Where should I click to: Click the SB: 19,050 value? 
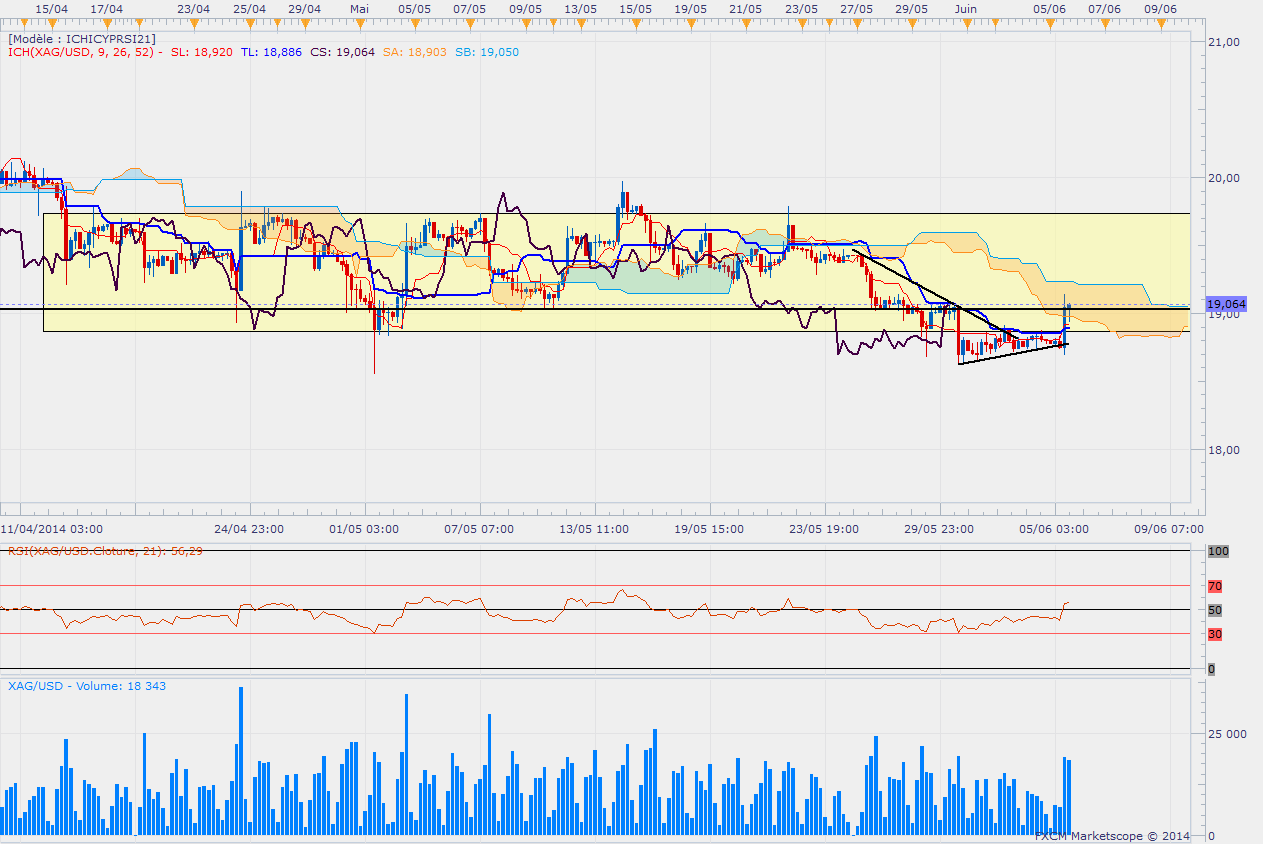coord(487,52)
